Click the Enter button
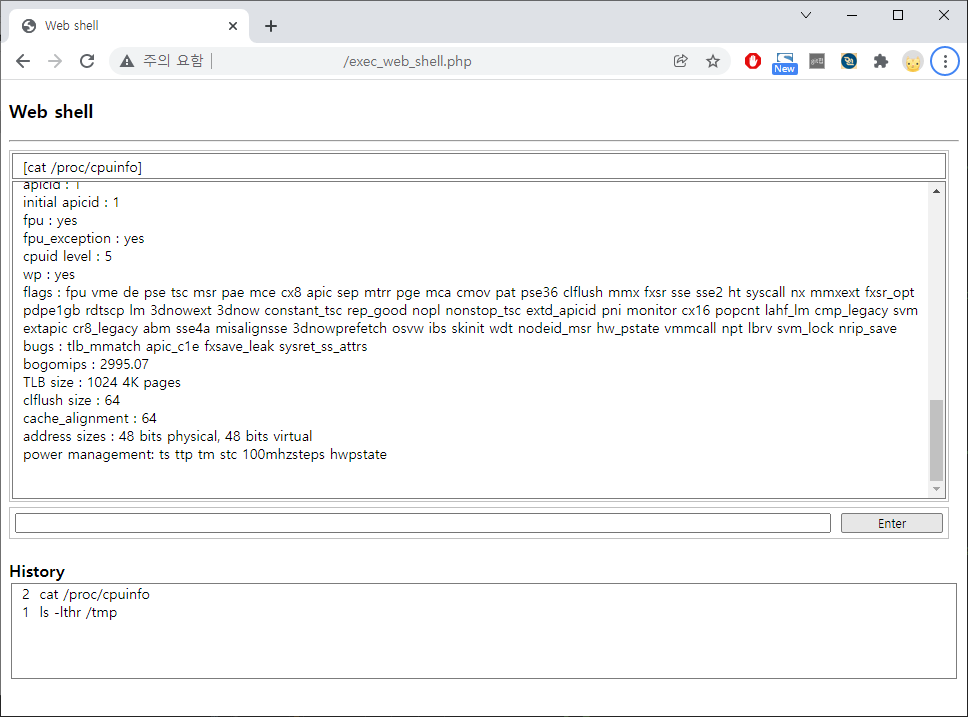 point(891,523)
